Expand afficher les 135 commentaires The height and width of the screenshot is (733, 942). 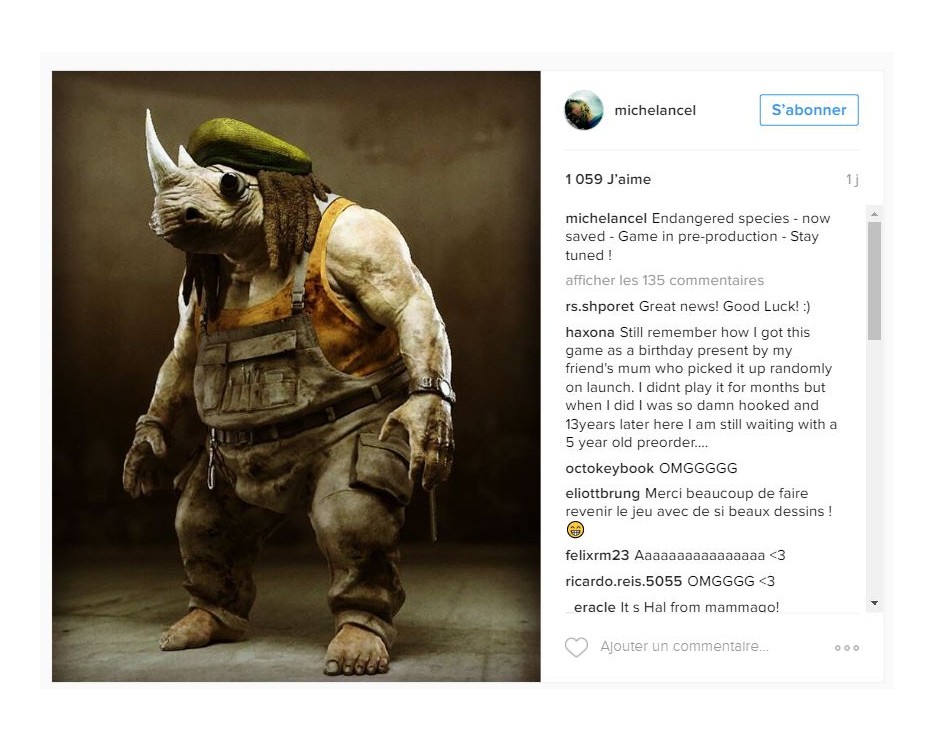click(664, 280)
